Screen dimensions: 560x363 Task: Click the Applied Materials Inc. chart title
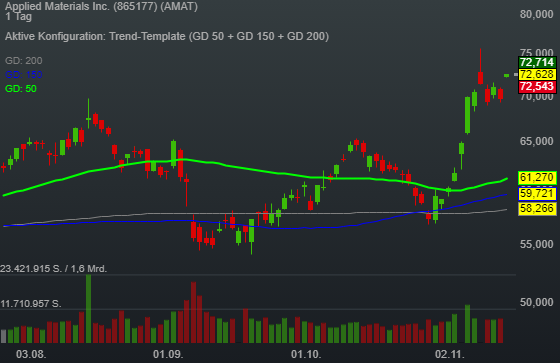tap(101, 6)
